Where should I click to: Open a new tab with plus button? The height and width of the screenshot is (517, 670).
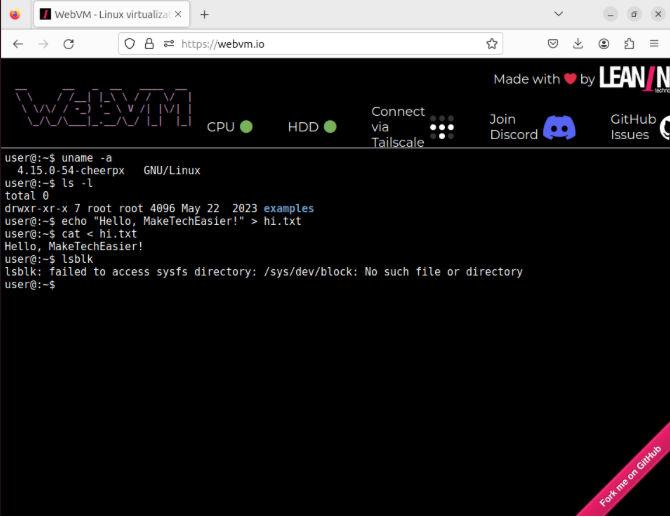[x=205, y=15]
